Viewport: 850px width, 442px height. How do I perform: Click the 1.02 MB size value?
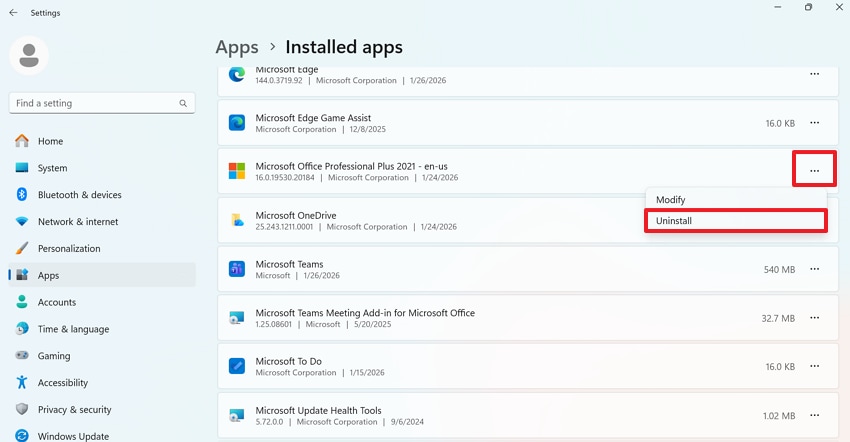(x=779, y=416)
